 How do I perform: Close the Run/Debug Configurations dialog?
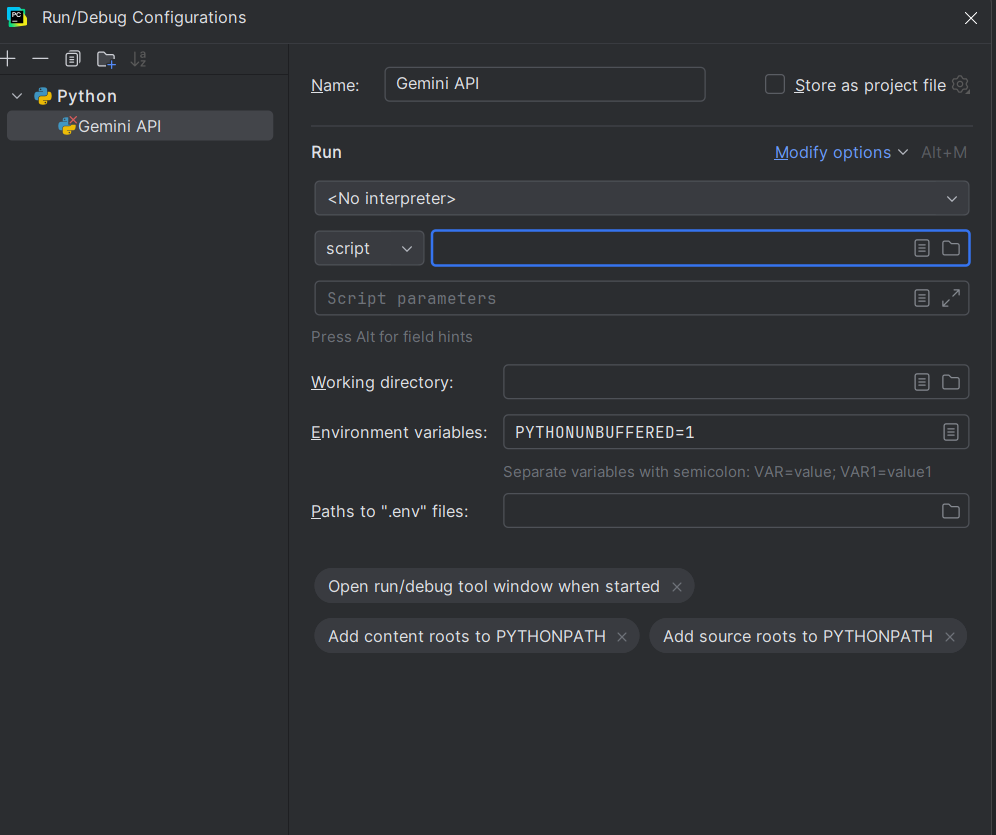click(971, 18)
